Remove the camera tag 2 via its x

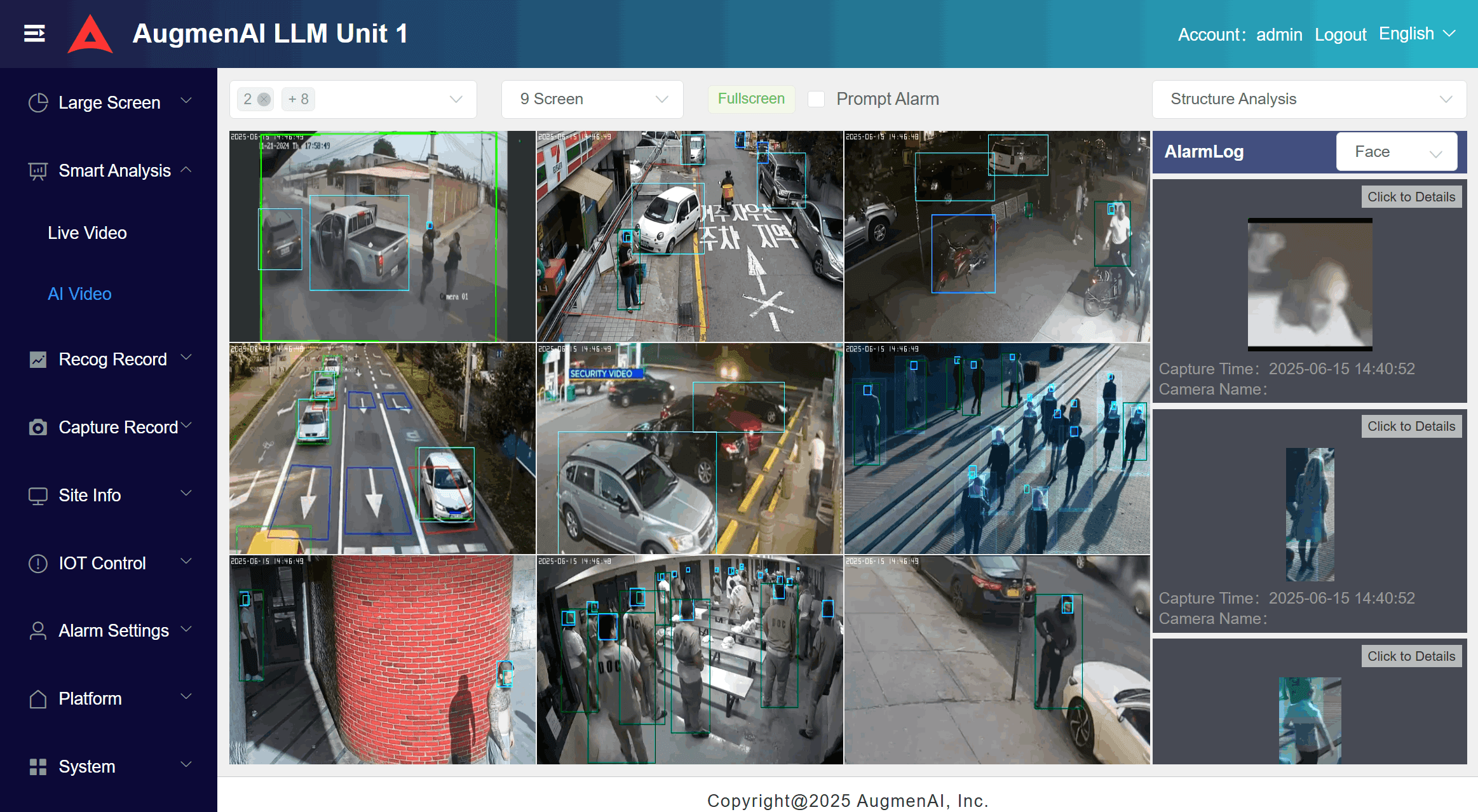coord(264,99)
